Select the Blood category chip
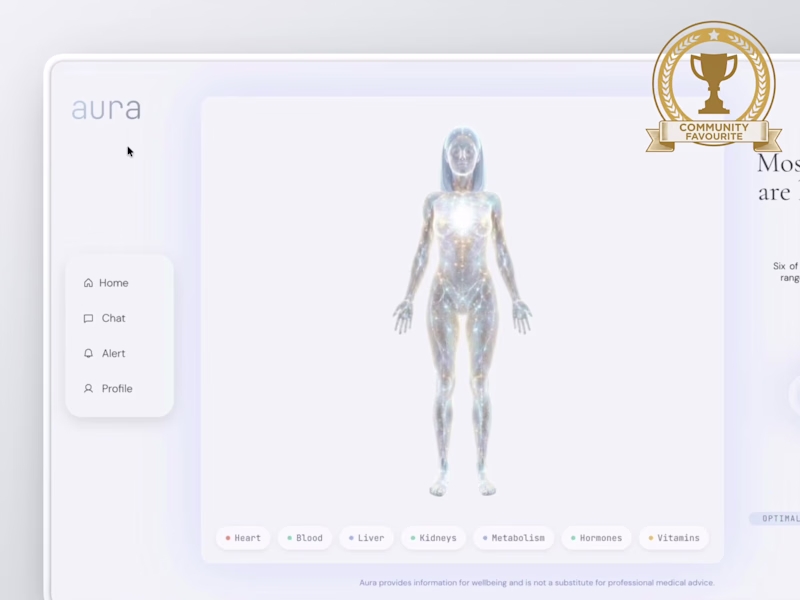This screenshot has height=600, width=800. pos(305,538)
